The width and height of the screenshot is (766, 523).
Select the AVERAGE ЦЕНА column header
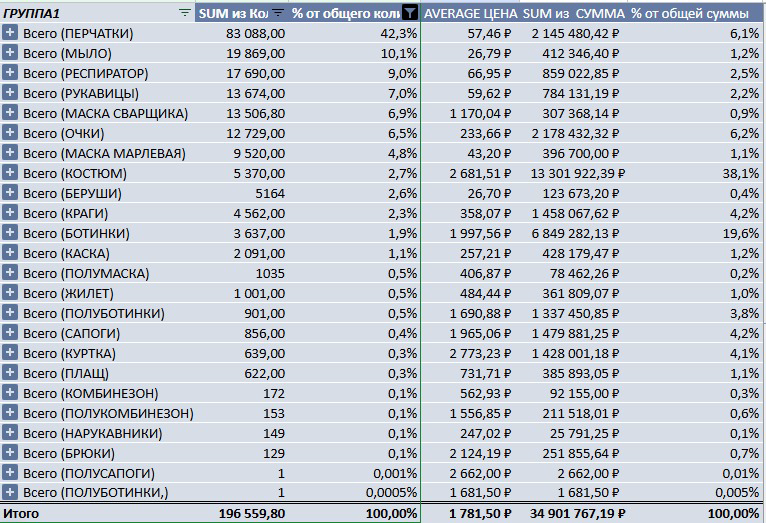click(468, 13)
